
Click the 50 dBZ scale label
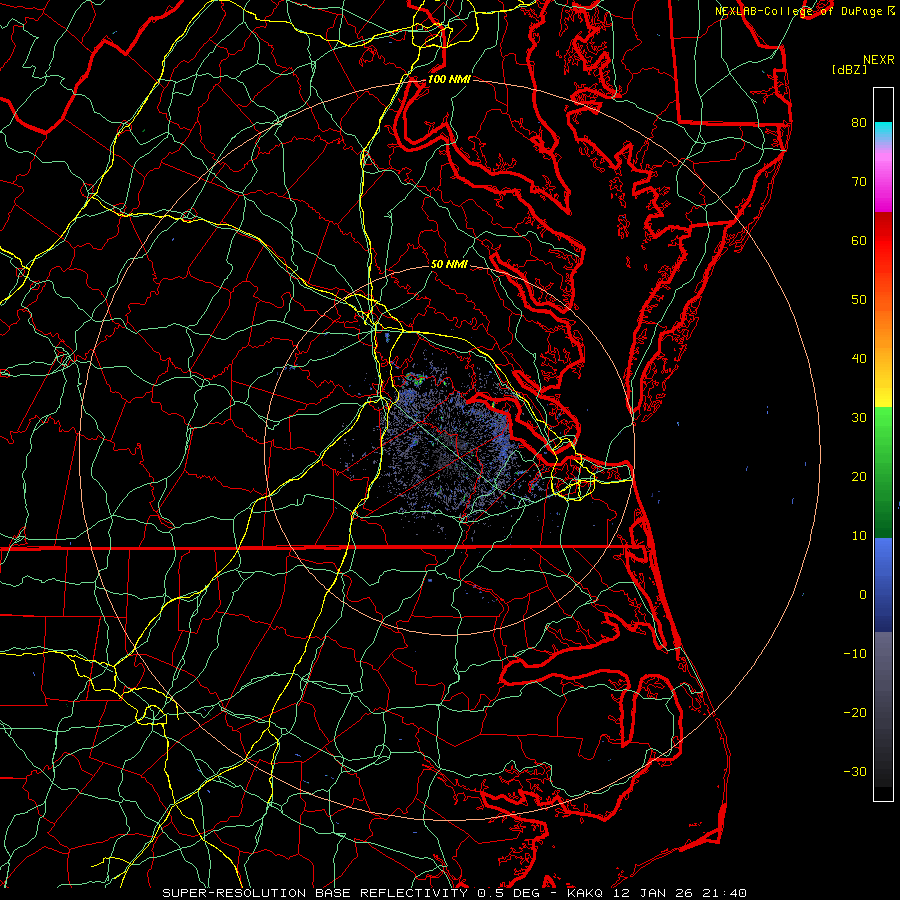tap(858, 299)
